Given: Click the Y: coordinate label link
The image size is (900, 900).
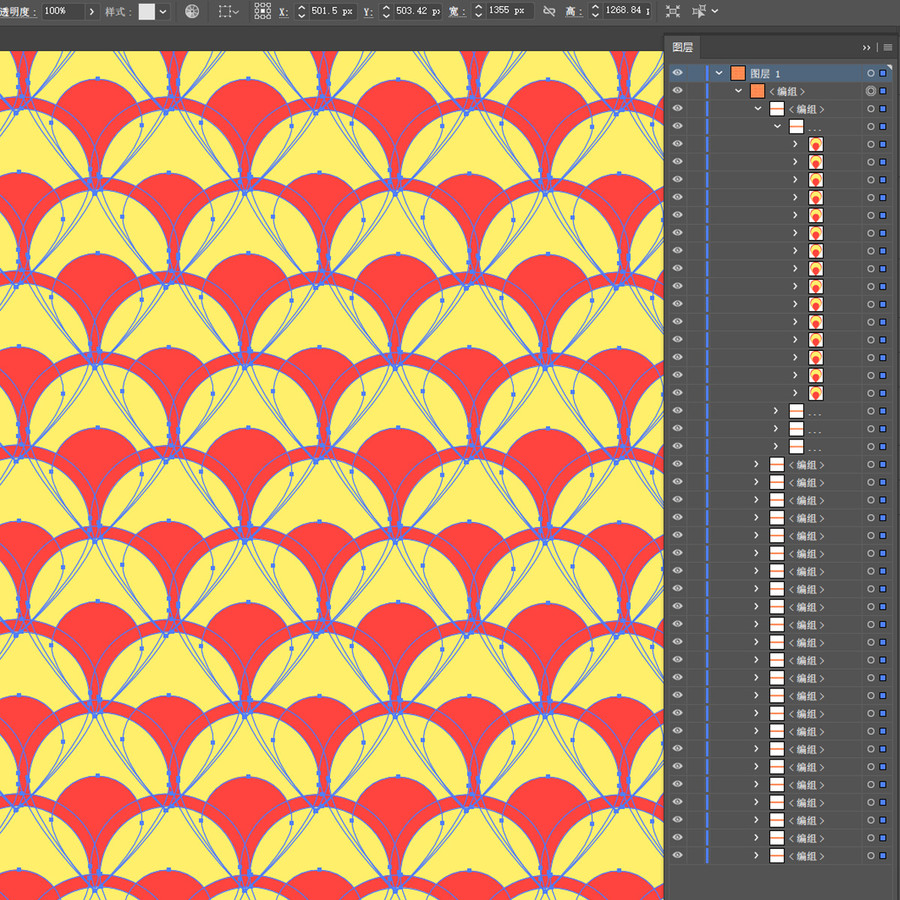Looking at the screenshot, I should [368, 11].
